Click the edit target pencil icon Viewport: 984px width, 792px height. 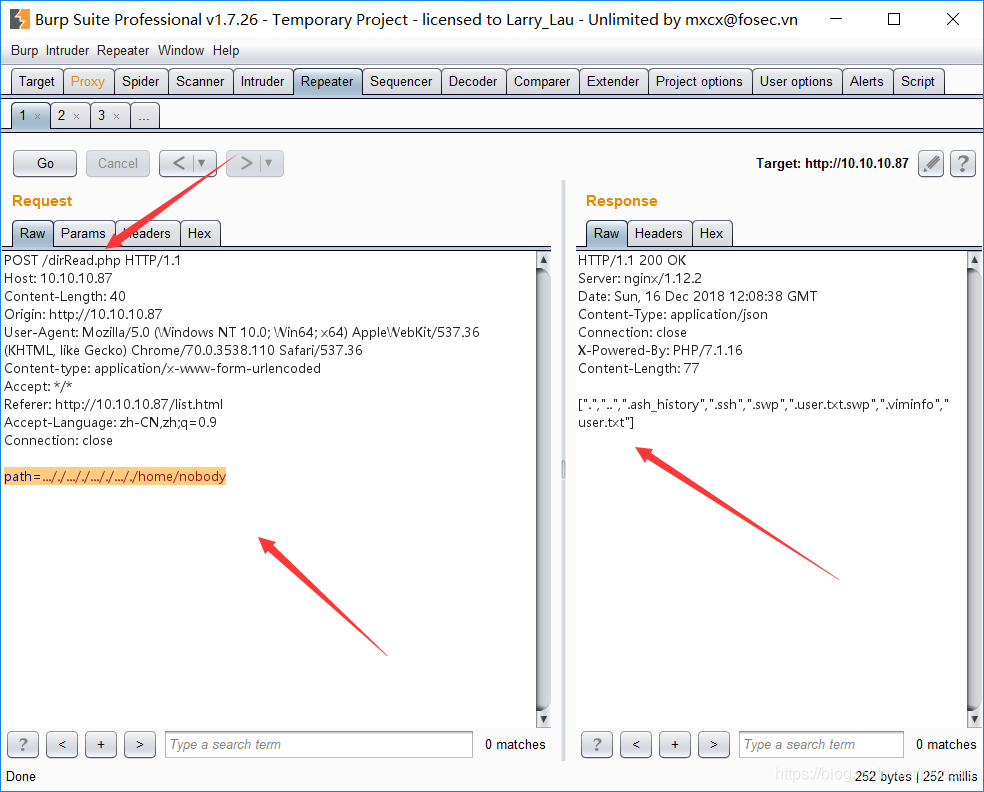coord(931,164)
